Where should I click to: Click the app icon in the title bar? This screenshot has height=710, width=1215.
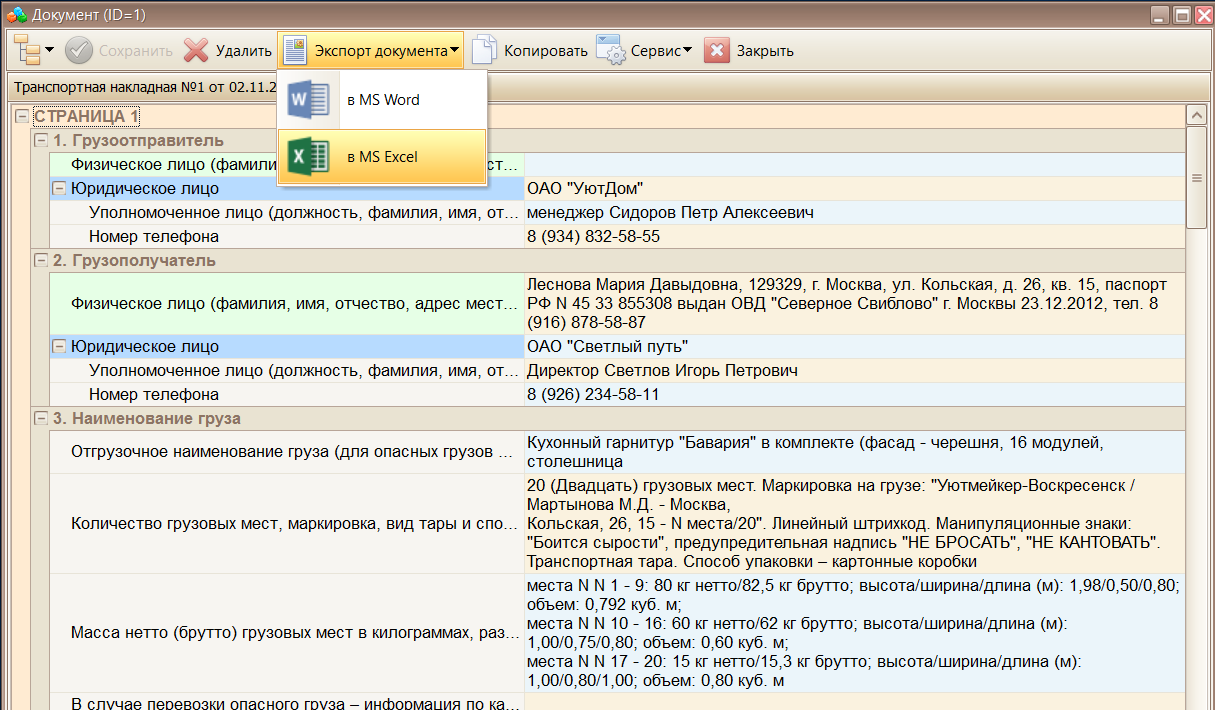(x=15, y=15)
